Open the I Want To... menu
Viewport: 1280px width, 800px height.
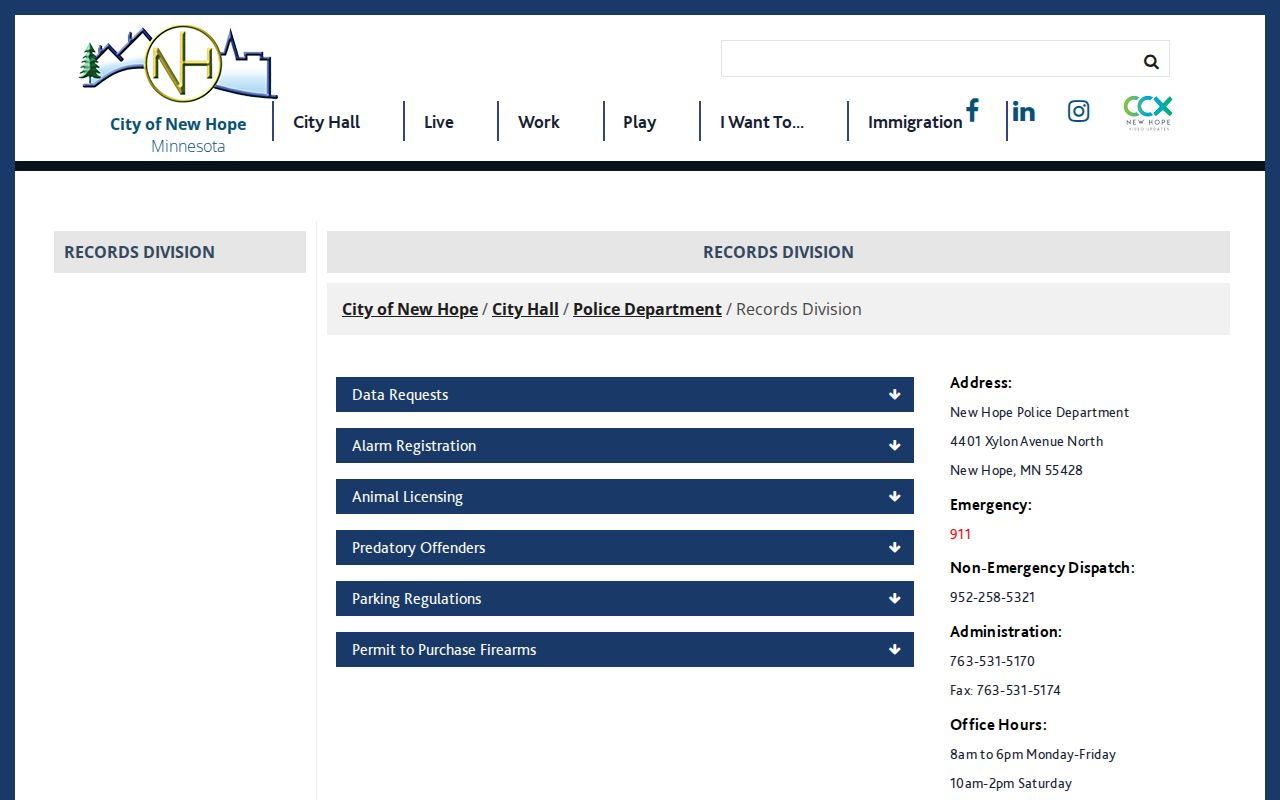[x=762, y=122]
